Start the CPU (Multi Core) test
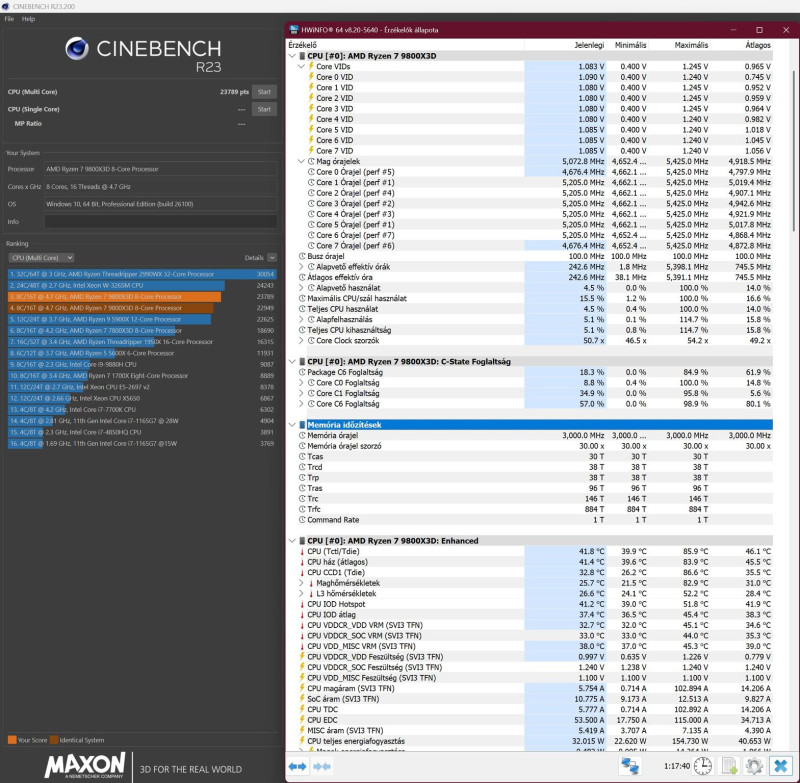This screenshot has height=783, width=800. point(264,92)
